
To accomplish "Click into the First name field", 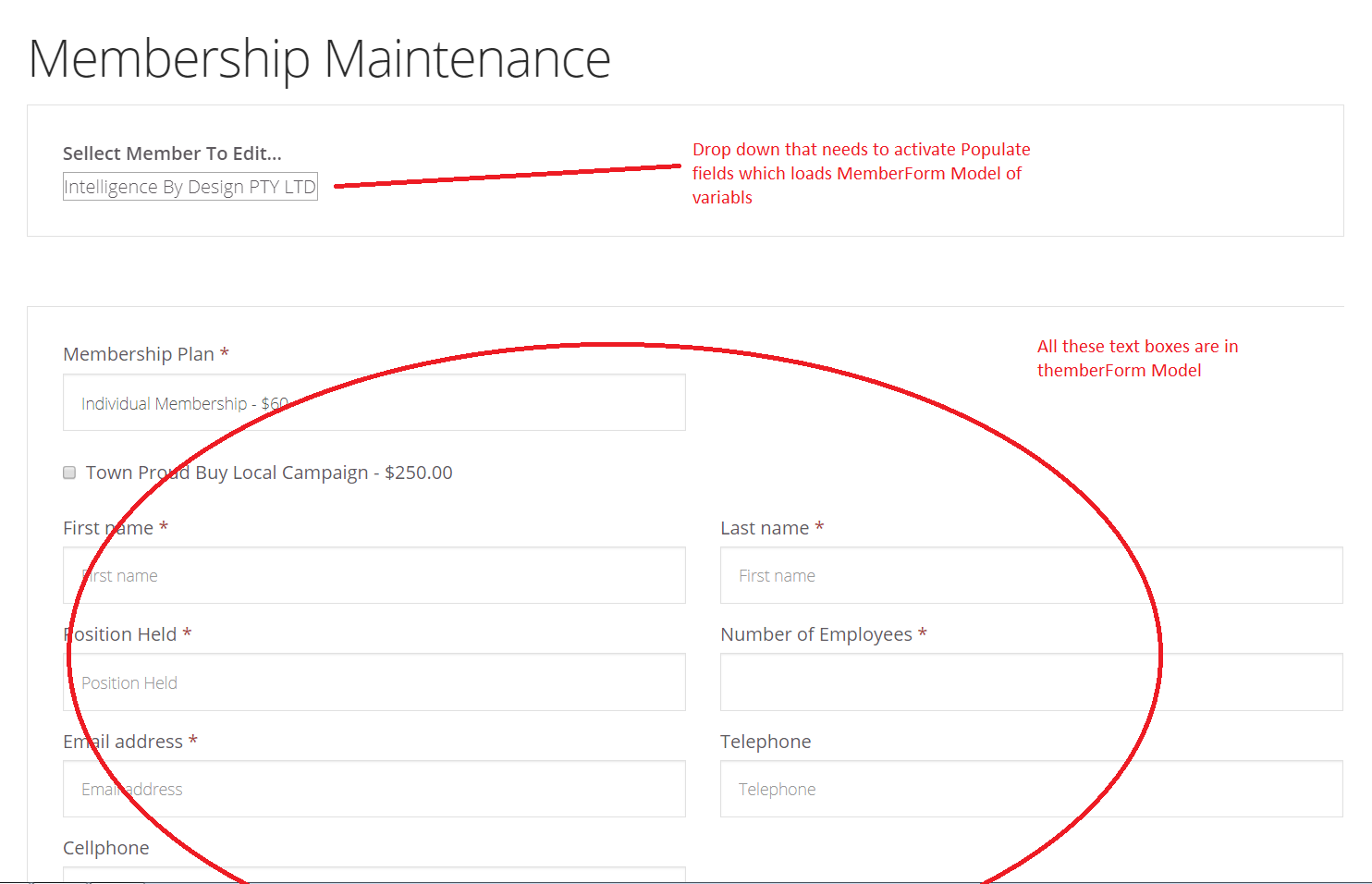I will point(374,575).
